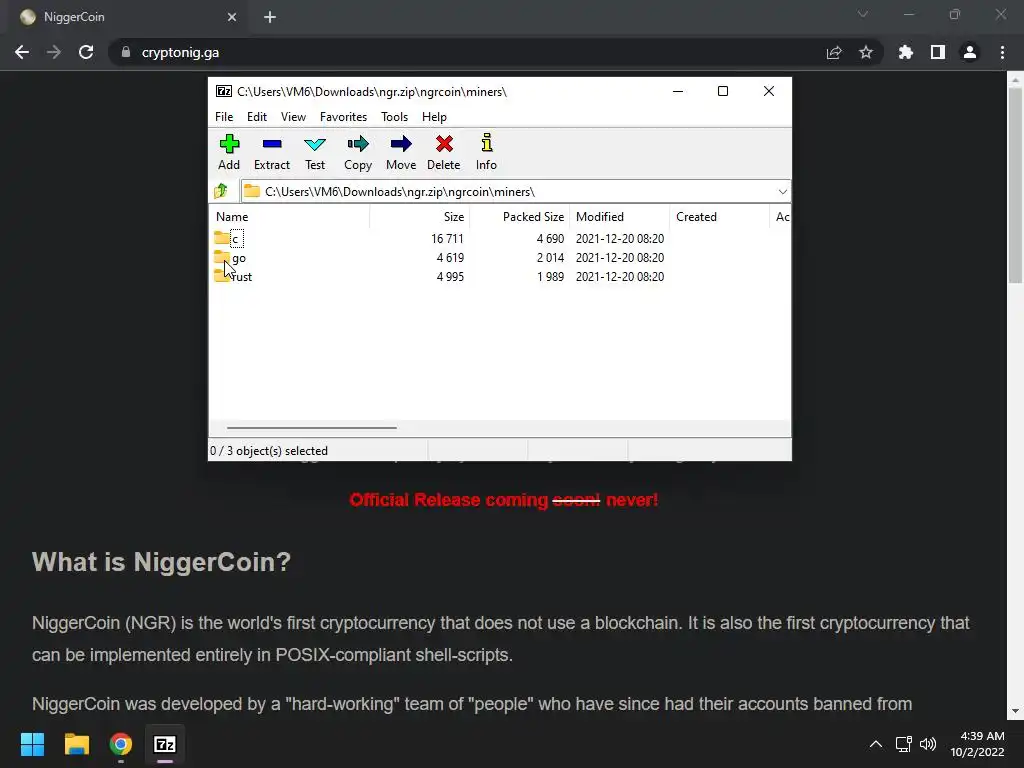Screen dimensions: 1024x768
Task: Click the 7-Zip title bar app icon
Action: click(224, 91)
